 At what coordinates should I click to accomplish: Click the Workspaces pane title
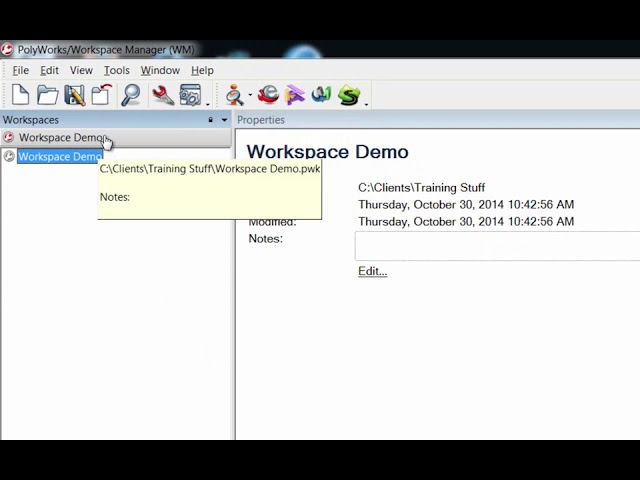coord(31,120)
